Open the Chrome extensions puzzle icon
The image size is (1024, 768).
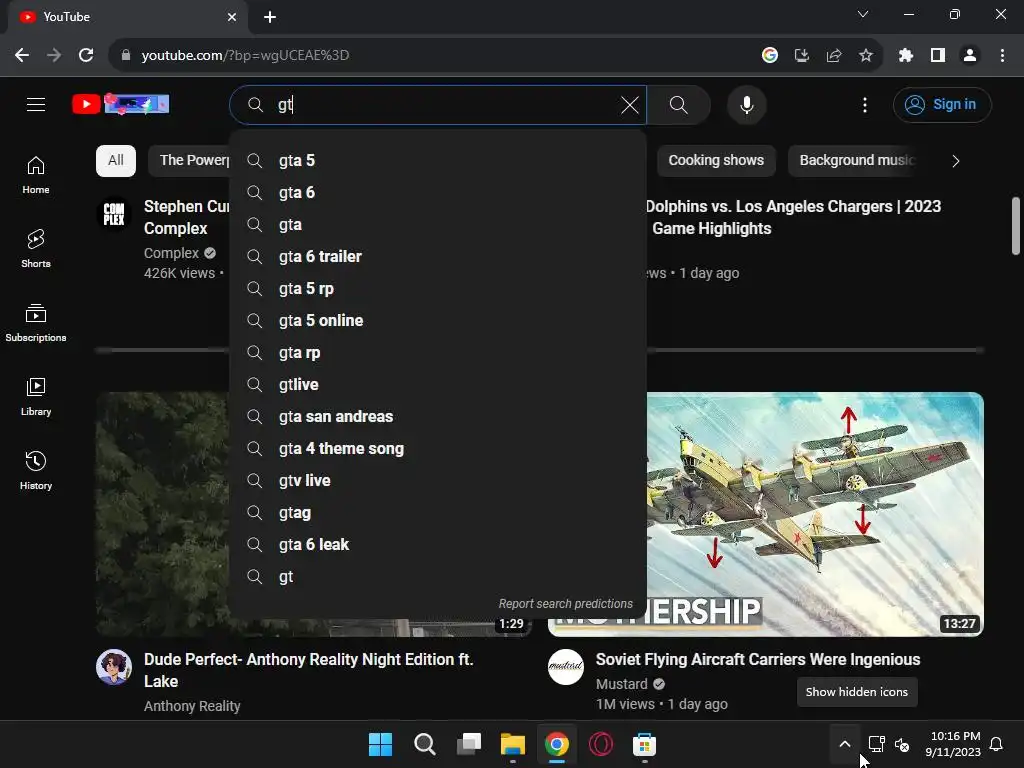click(906, 56)
